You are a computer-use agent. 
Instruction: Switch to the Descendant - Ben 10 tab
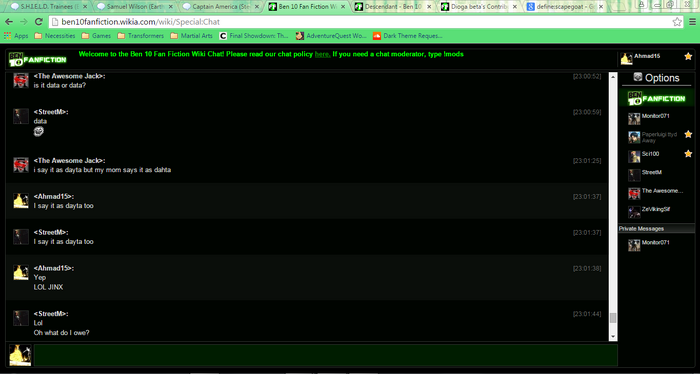tap(393, 7)
